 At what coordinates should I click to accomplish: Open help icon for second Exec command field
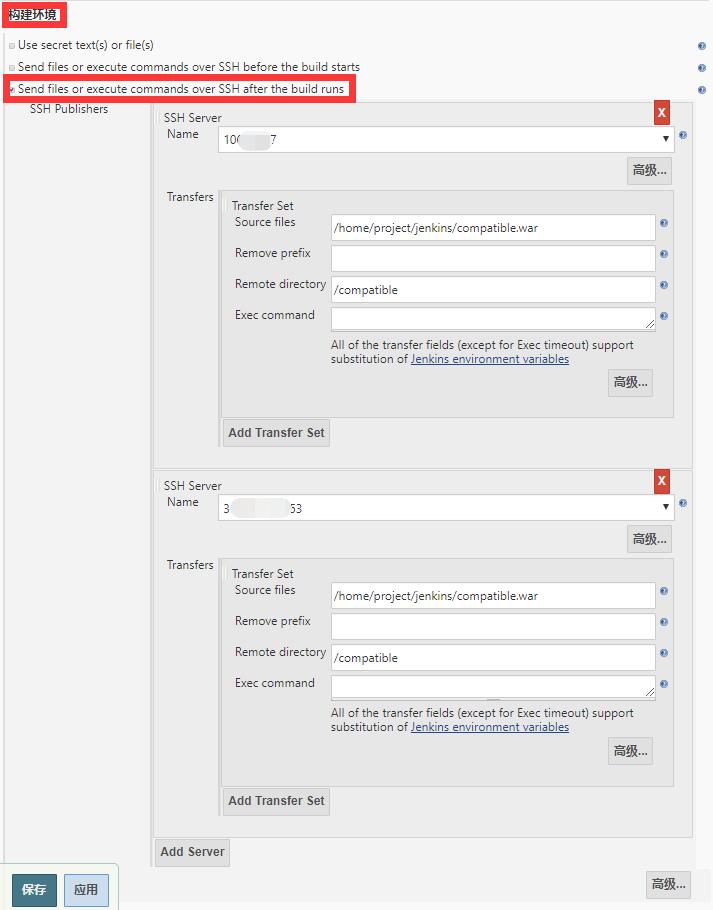pyautogui.click(x=664, y=684)
